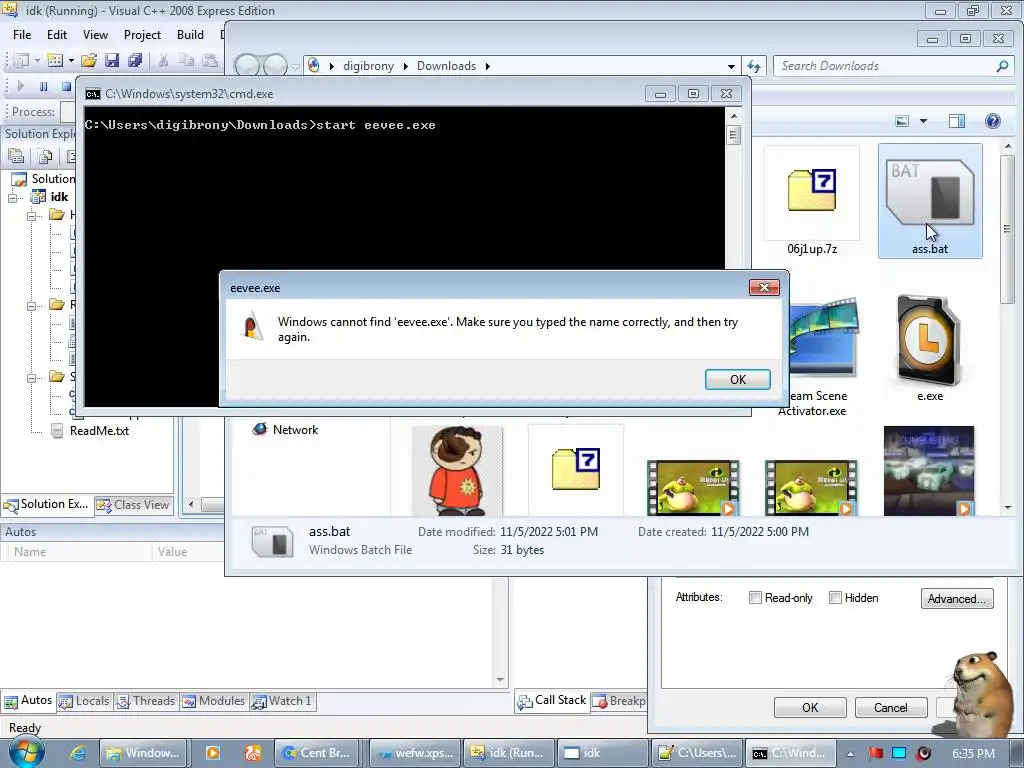
Task: Click Cancel in the Properties dialog
Action: tap(890, 707)
